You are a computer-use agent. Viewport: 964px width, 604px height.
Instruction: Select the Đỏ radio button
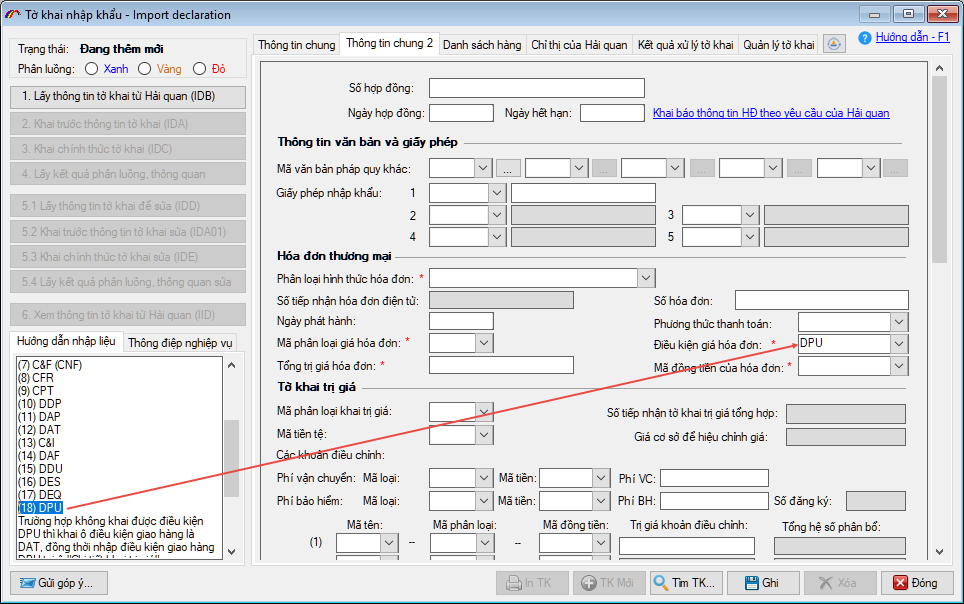pyautogui.click(x=200, y=69)
